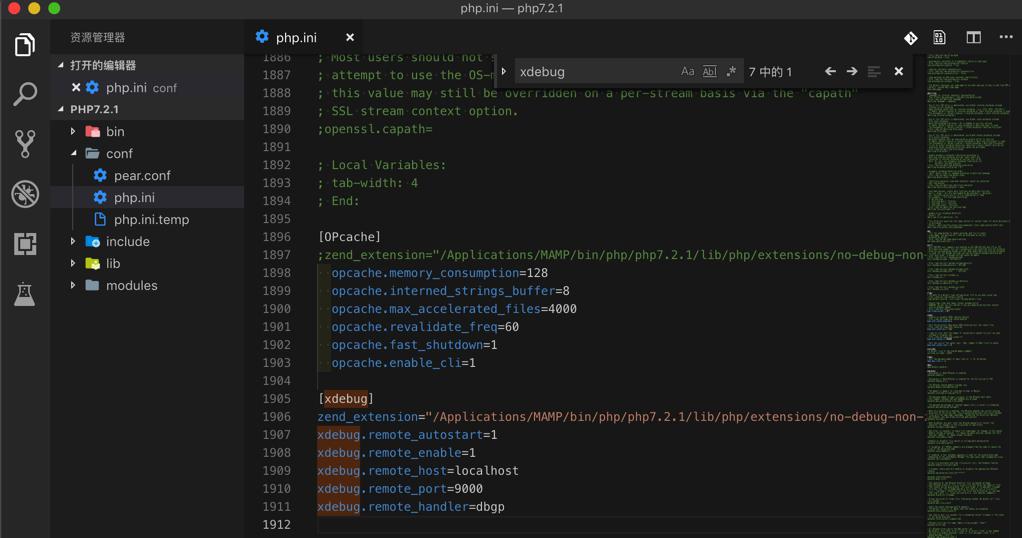Click the gear icon on php.ini tab
Screen dimensions: 1022x538
[x=262, y=37]
